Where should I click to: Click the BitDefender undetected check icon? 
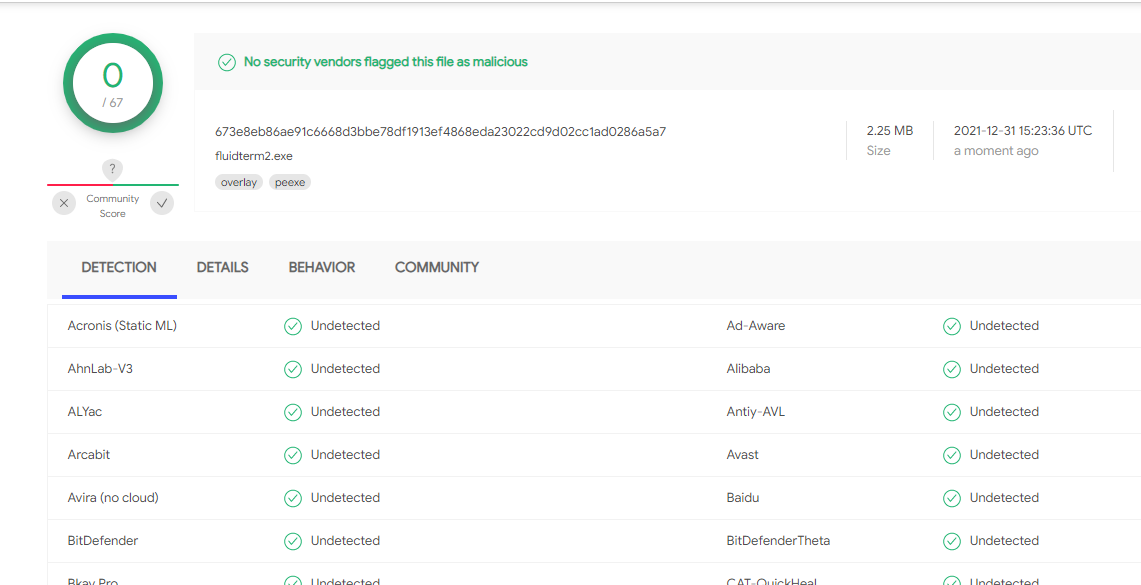(293, 541)
